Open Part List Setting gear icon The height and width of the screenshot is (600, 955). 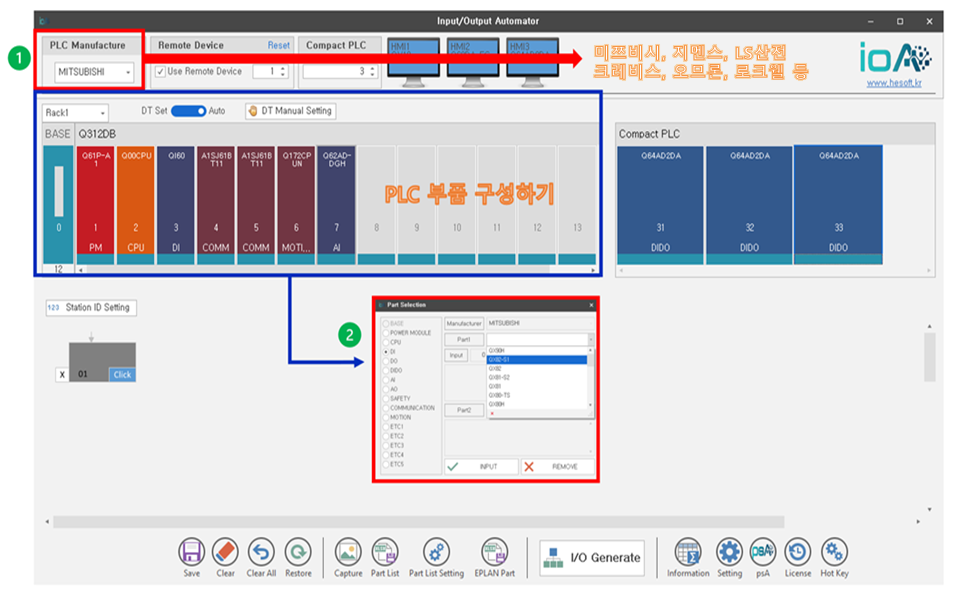pyautogui.click(x=436, y=552)
